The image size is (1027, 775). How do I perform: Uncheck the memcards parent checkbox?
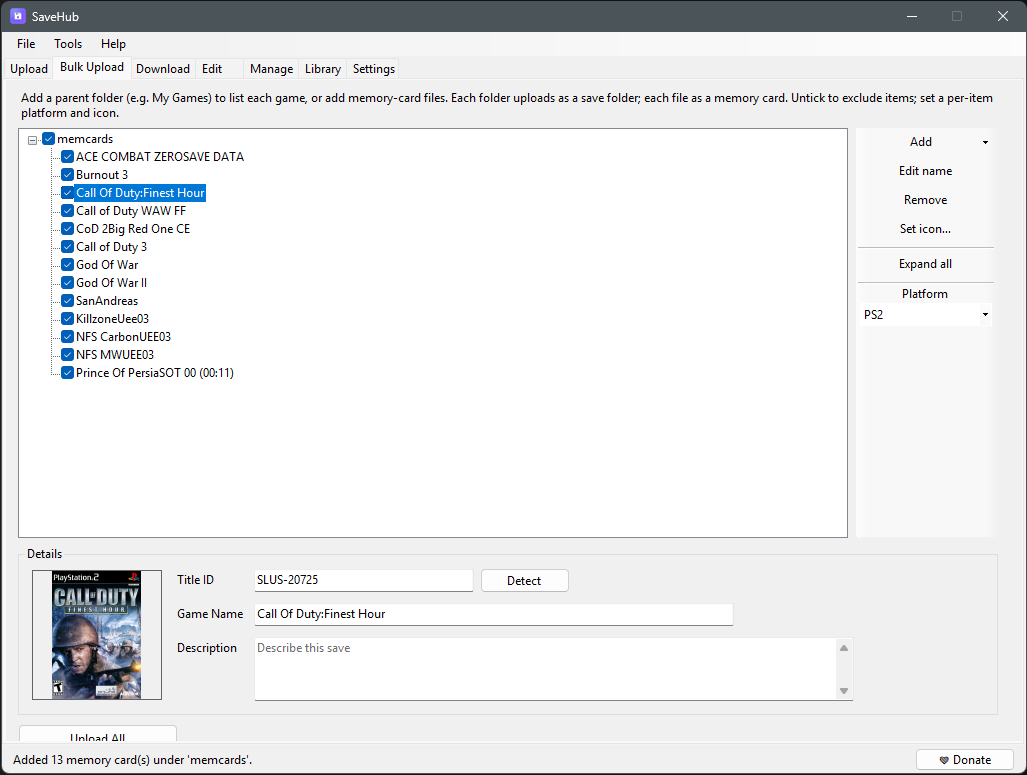[x=48, y=139]
